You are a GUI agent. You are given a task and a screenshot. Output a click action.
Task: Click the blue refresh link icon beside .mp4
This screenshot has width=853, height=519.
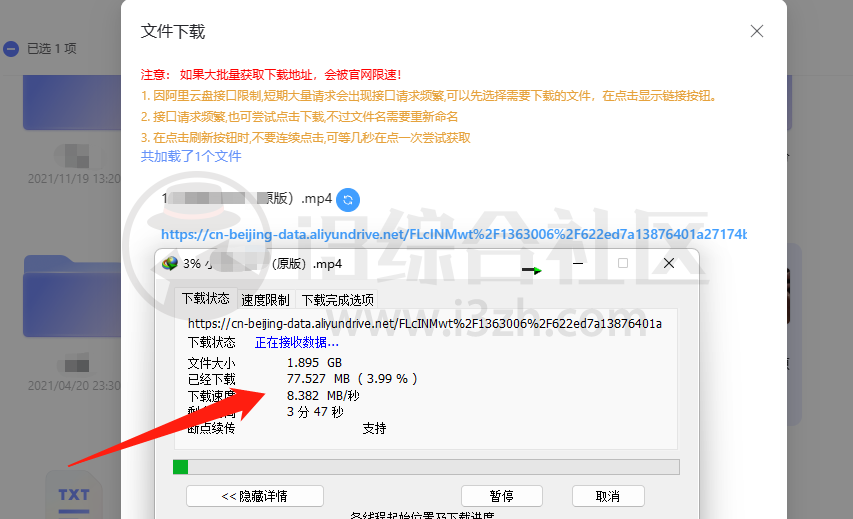(348, 200)
